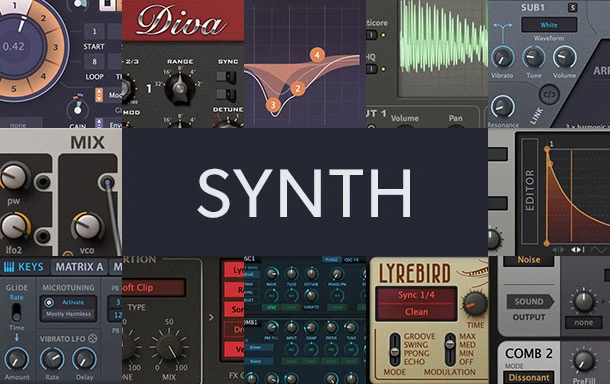610x384 pixels.
Task: Click the blue down arrow under Glide Time
Action: 16,338
